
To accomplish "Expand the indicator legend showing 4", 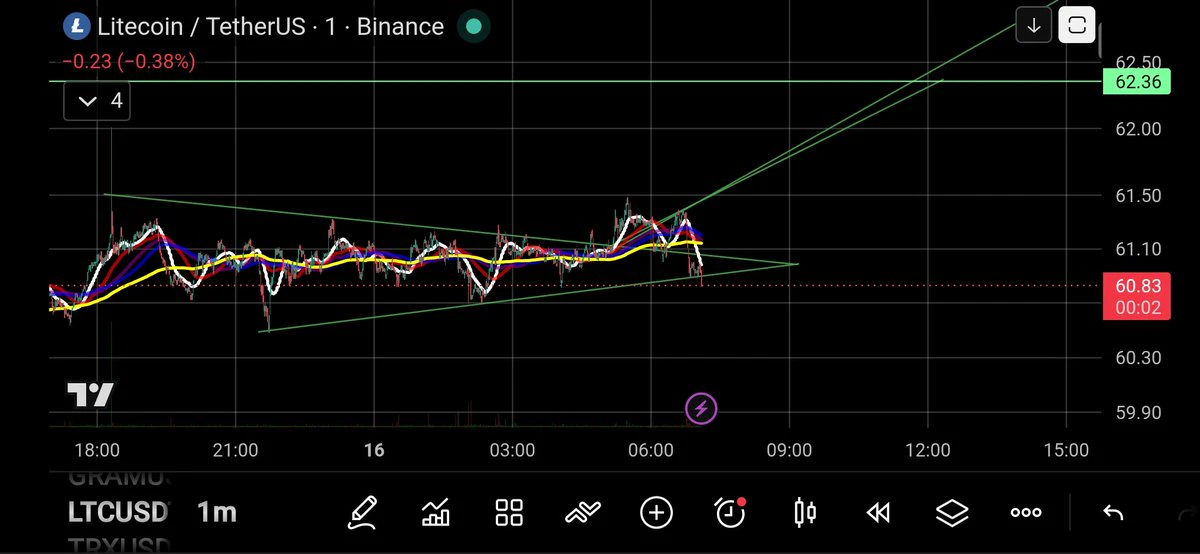I will pos(96,101).
